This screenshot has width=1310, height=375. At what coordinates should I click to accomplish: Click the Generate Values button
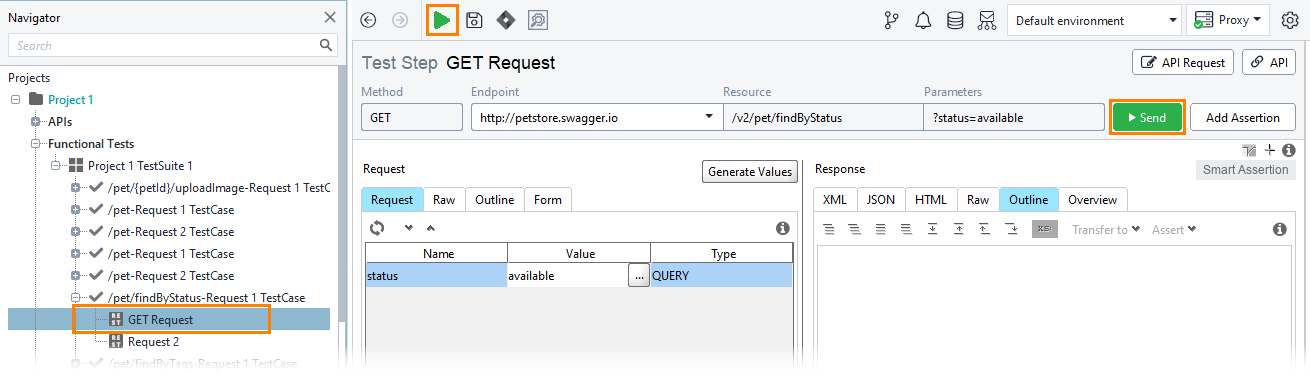[750, 171]
